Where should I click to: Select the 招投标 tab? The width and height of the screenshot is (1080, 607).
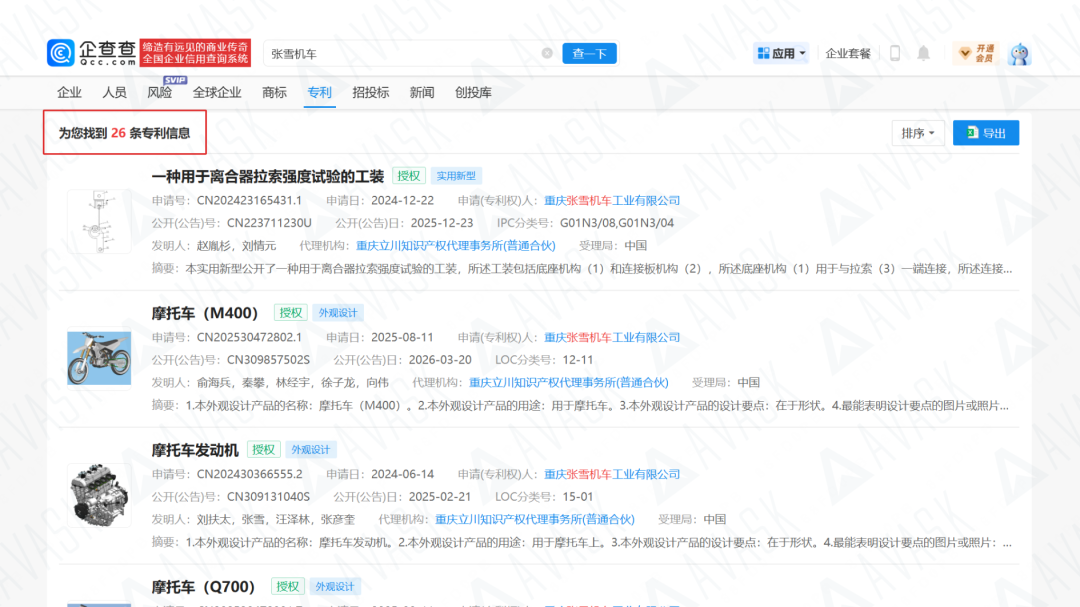pyautogui.click(x=371, y=92)
